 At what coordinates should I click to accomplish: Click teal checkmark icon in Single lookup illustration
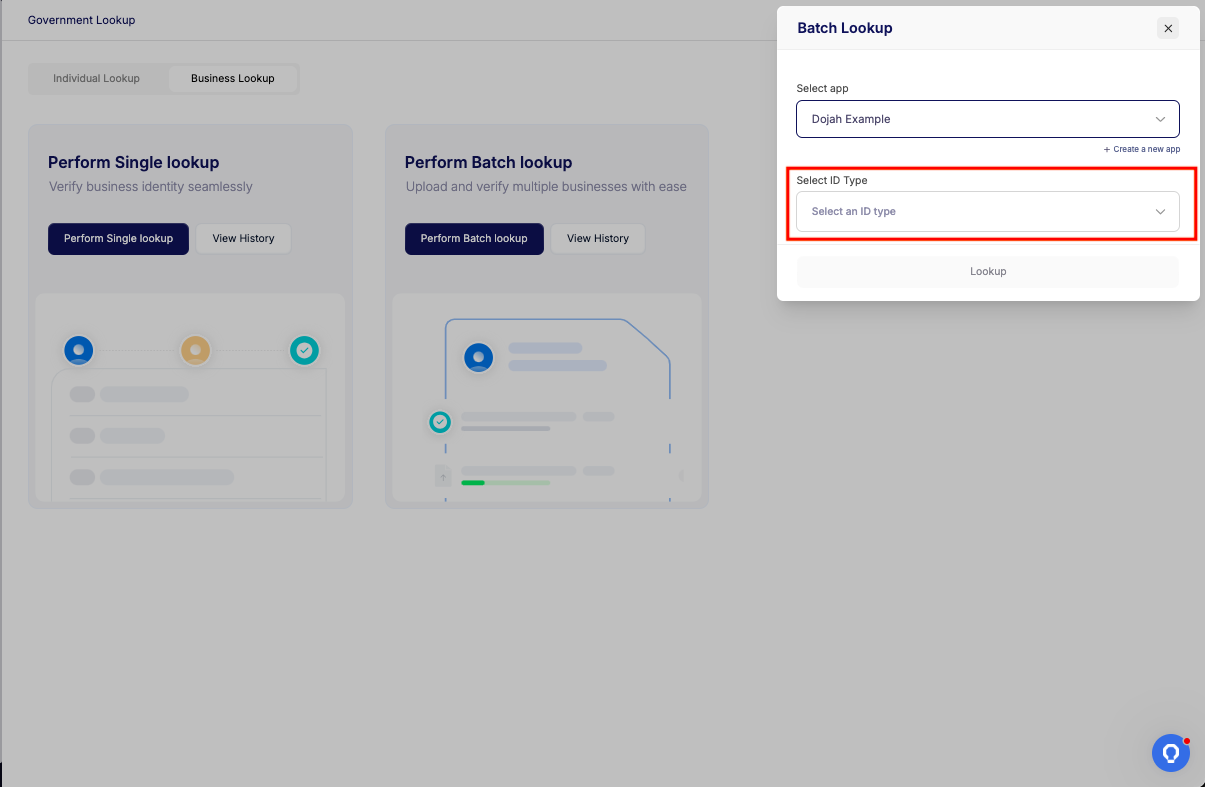[305, 350]
